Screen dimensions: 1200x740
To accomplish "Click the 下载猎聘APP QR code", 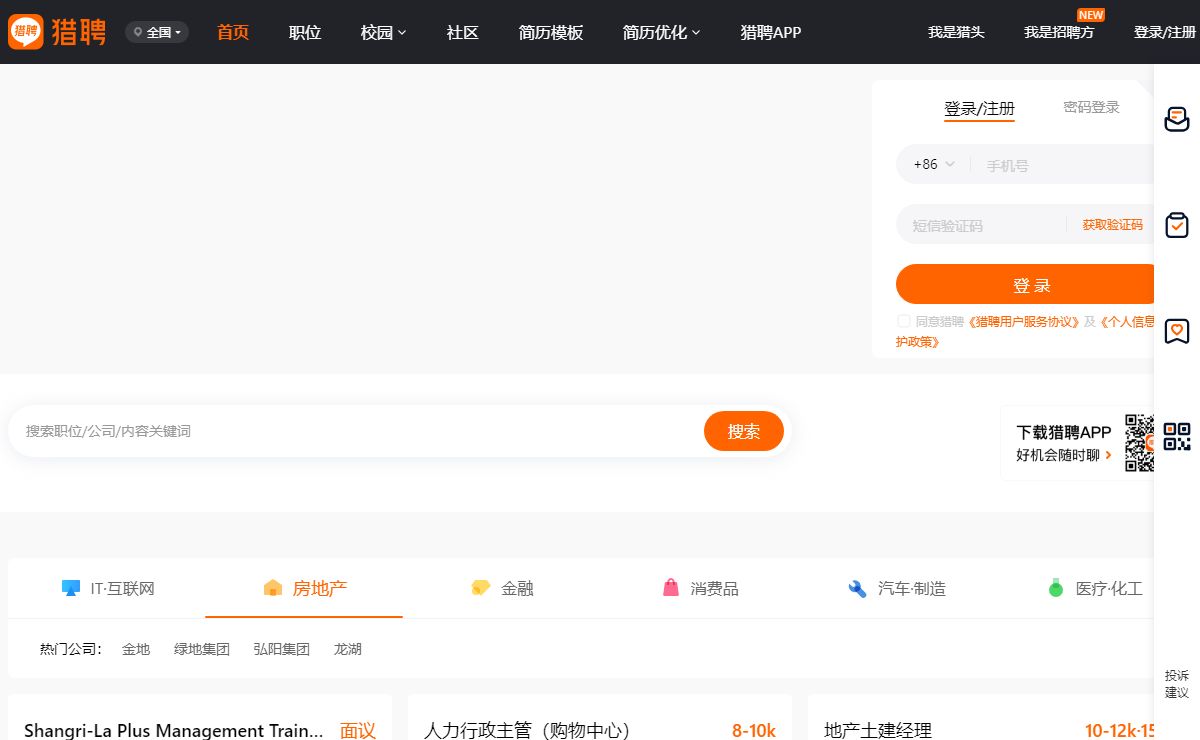I will [1139, 443].
